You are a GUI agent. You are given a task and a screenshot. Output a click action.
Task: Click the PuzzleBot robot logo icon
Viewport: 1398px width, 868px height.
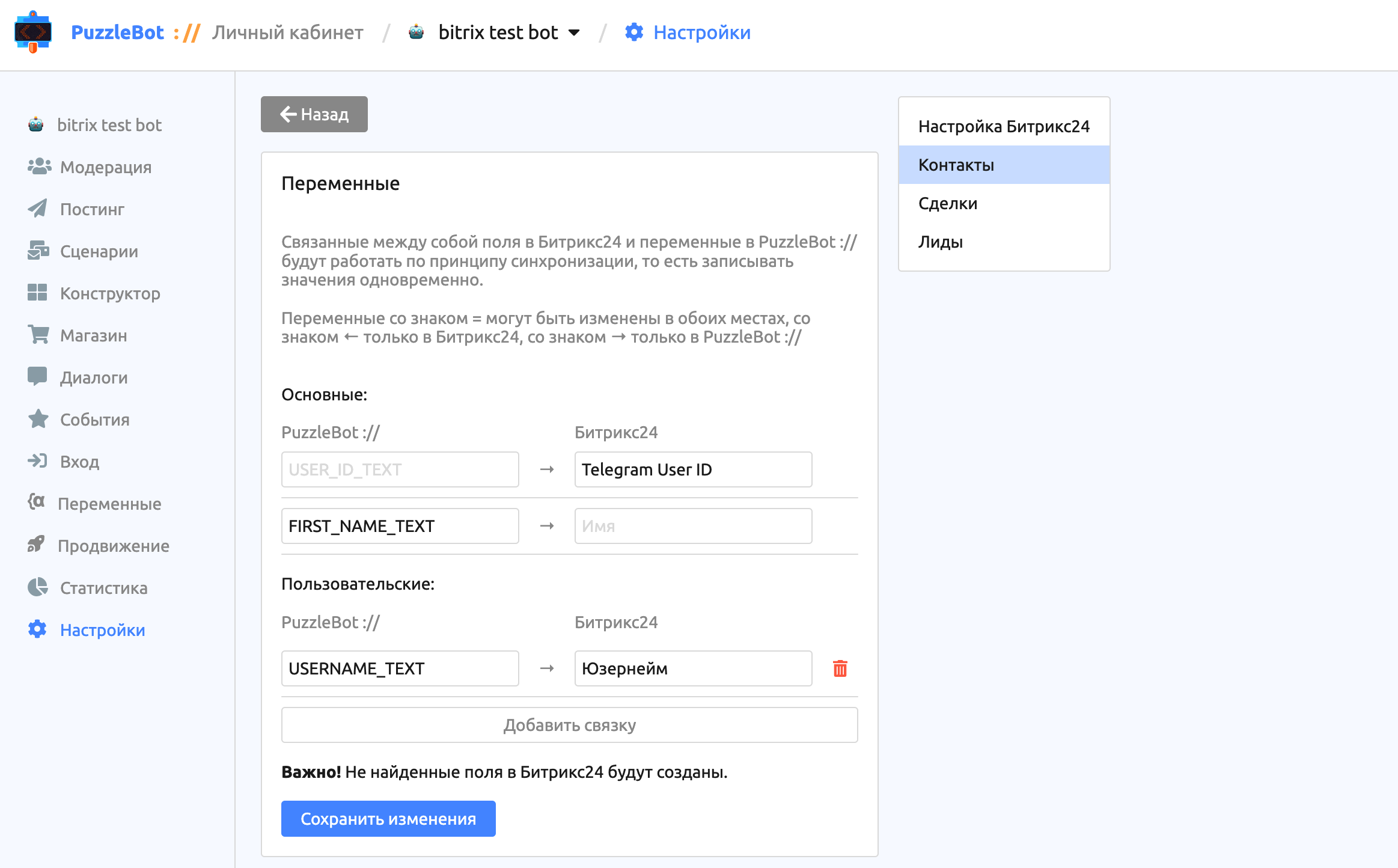point(33,32)
